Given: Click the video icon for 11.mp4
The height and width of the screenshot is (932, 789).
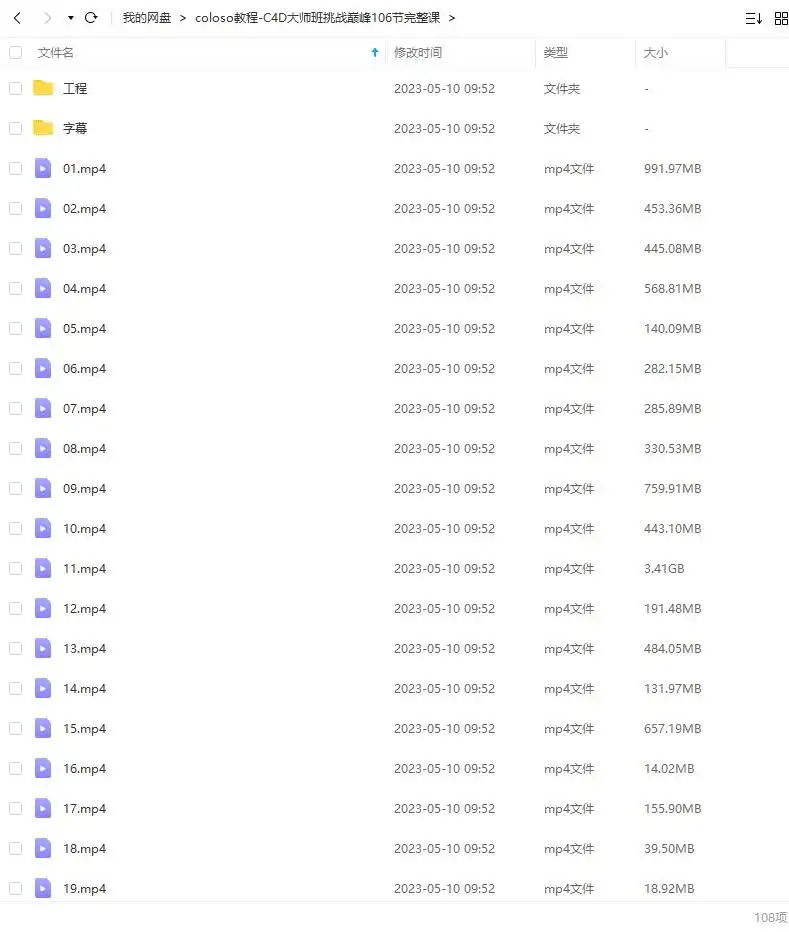Looking at the screenshot, I should click(43, 568).
